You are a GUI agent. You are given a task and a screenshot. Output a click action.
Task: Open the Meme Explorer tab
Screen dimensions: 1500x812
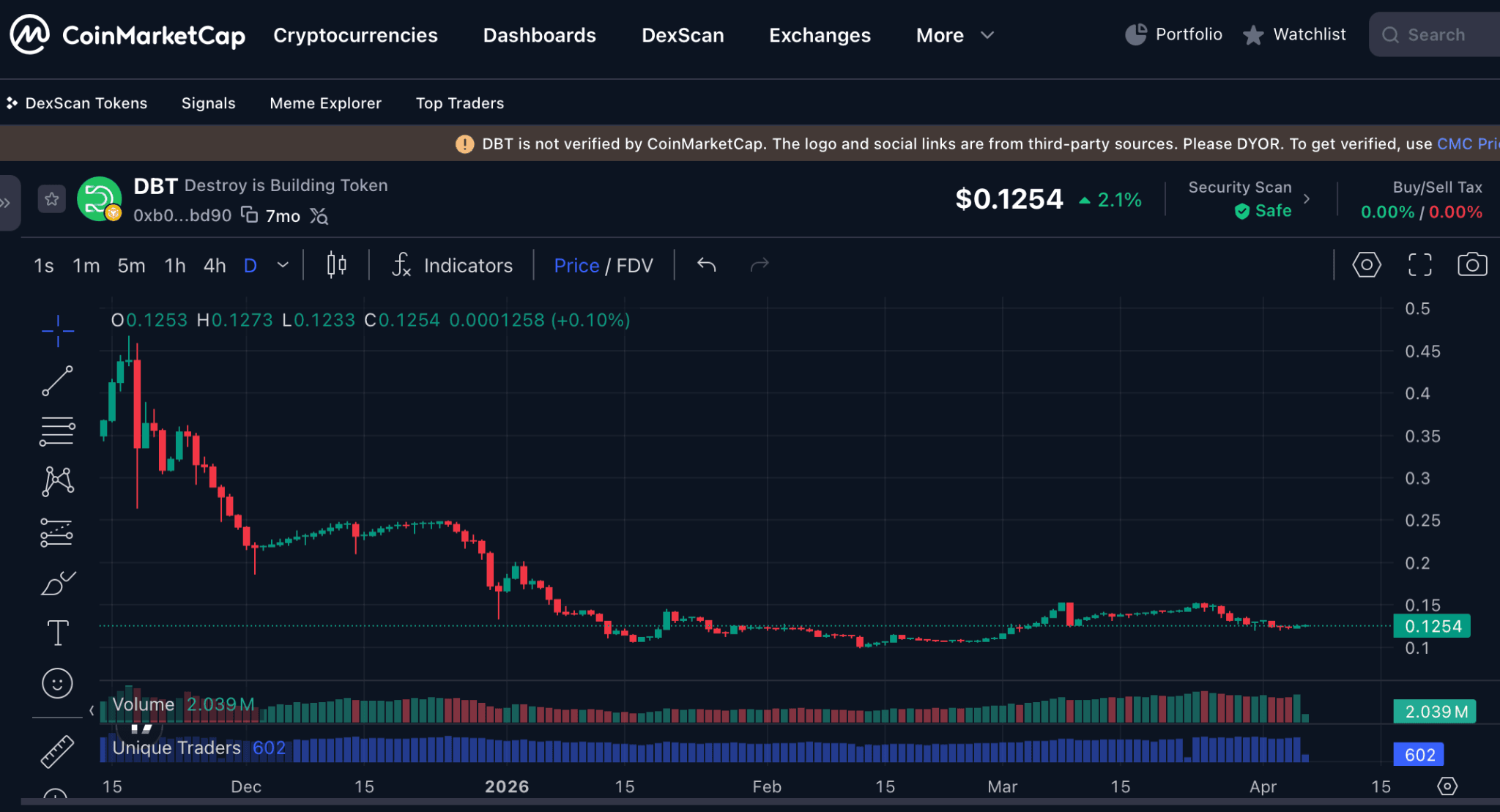[x=325, y=103]
